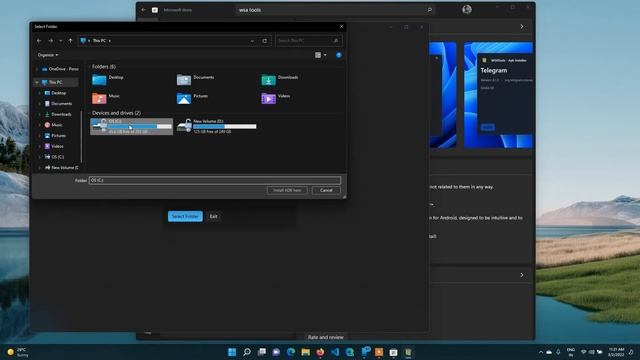Select the Music folder icon in main pane
The height and width of the screenshot is (360, 640).
99,98
